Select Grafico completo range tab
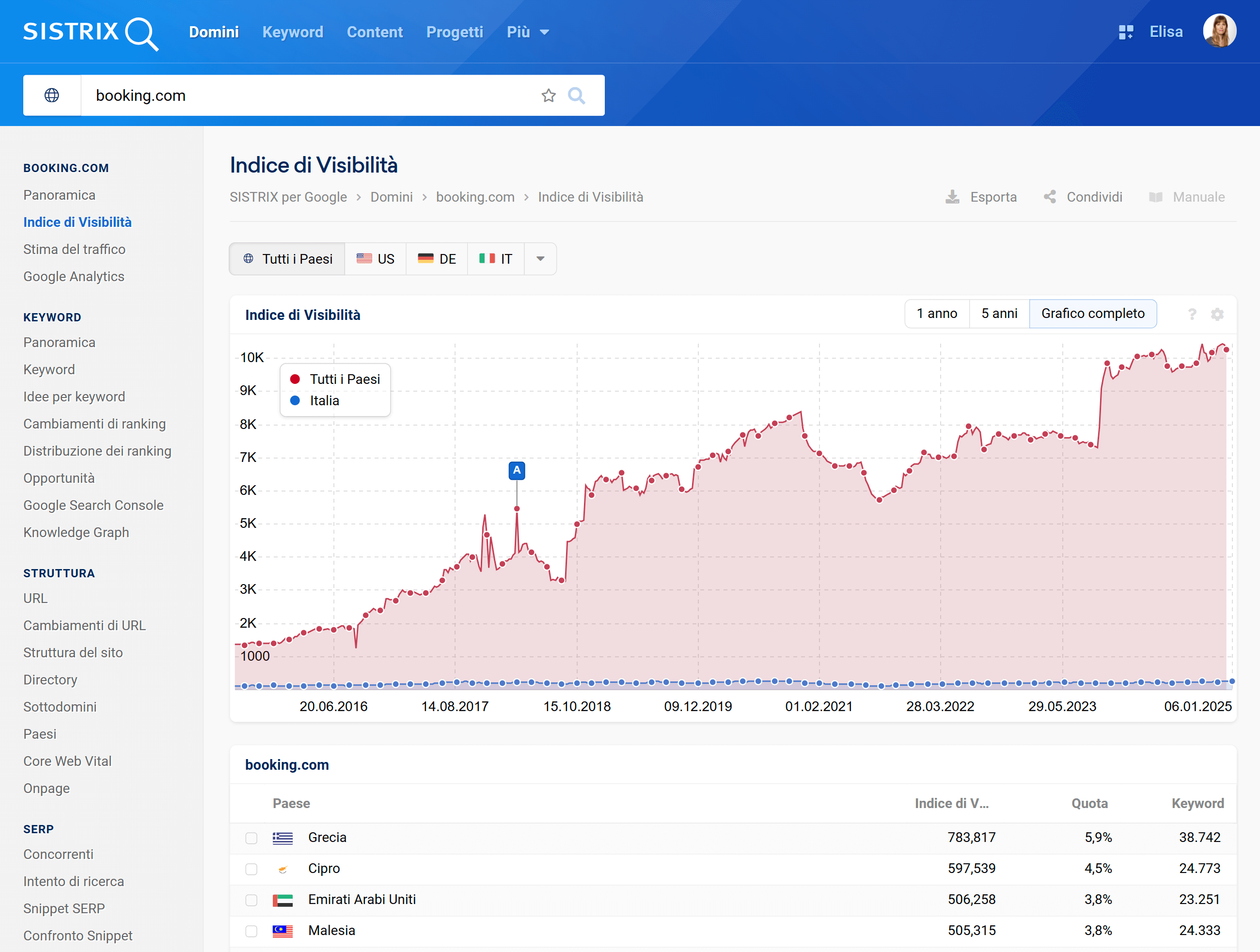The width and height of the screenshot is (1260, 952). click(x=1092, y=313)
